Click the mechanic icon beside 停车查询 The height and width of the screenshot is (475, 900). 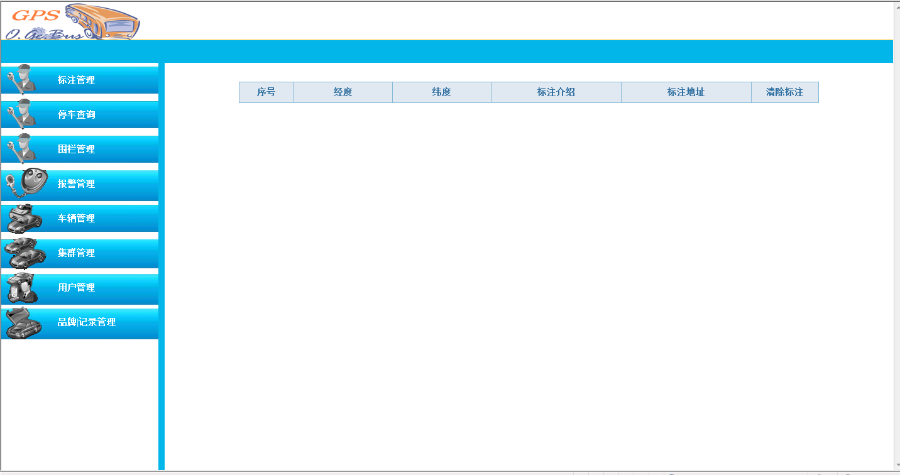21,114
